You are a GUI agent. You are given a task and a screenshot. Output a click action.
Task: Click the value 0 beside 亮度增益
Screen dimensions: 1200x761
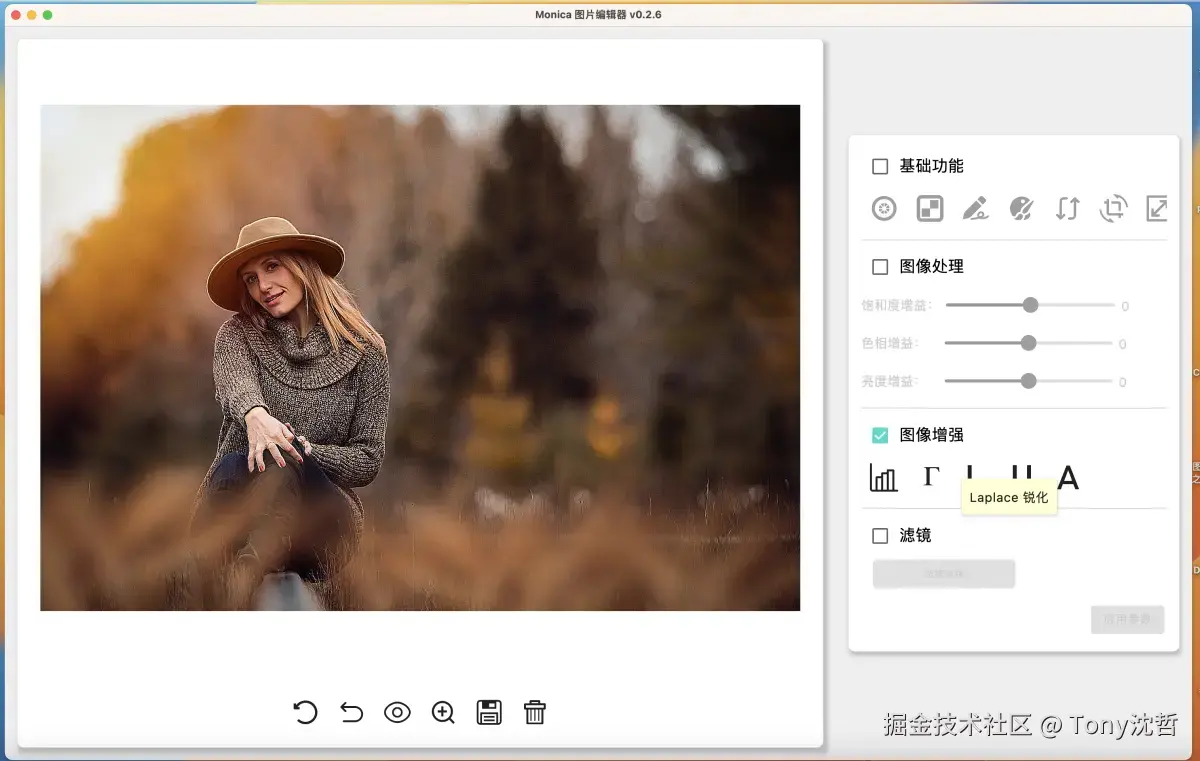1123,382
